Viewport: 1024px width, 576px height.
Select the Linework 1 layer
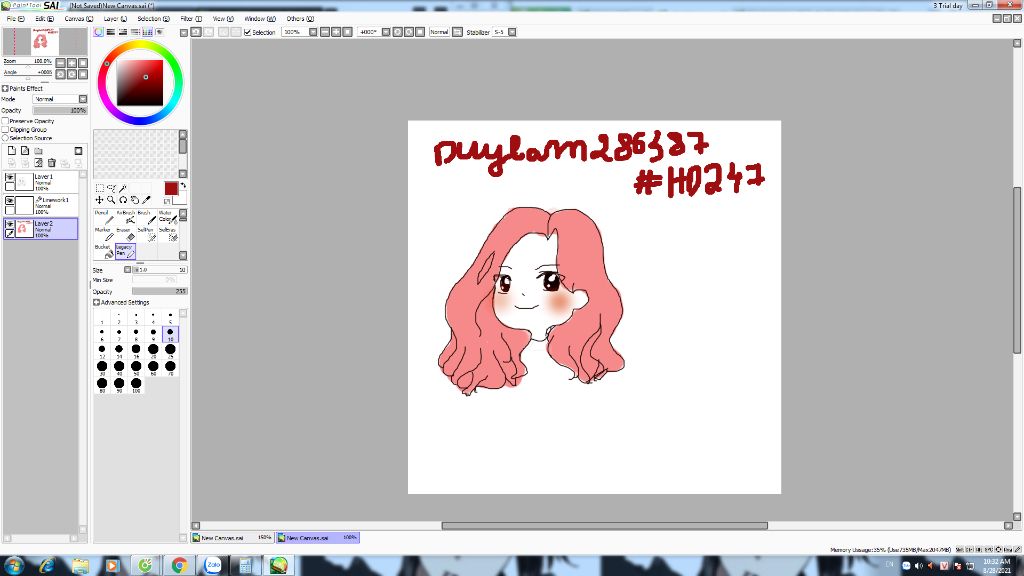coord(40,205)
